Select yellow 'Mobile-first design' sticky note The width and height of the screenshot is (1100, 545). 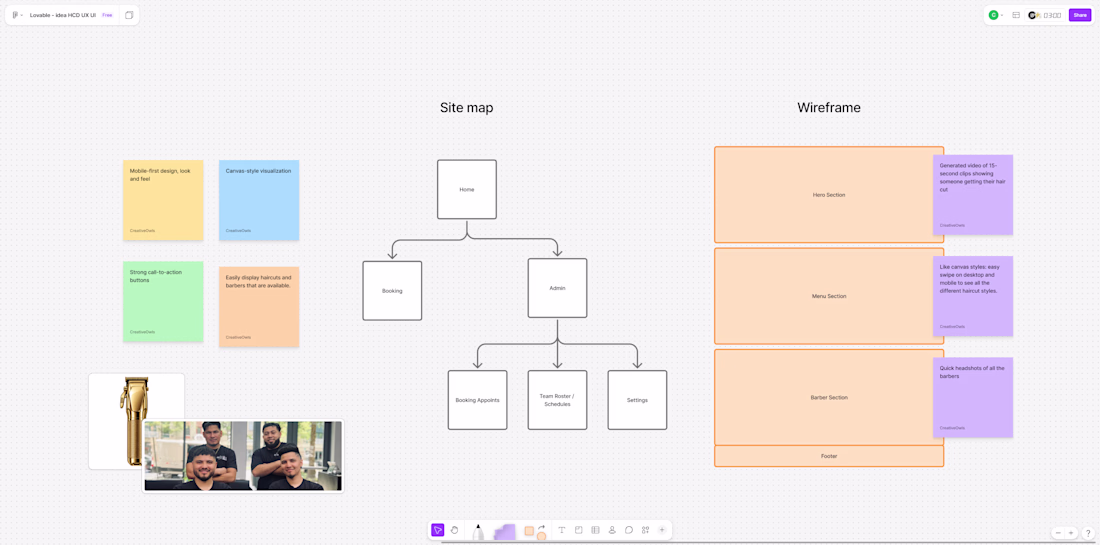pos(163,200)
